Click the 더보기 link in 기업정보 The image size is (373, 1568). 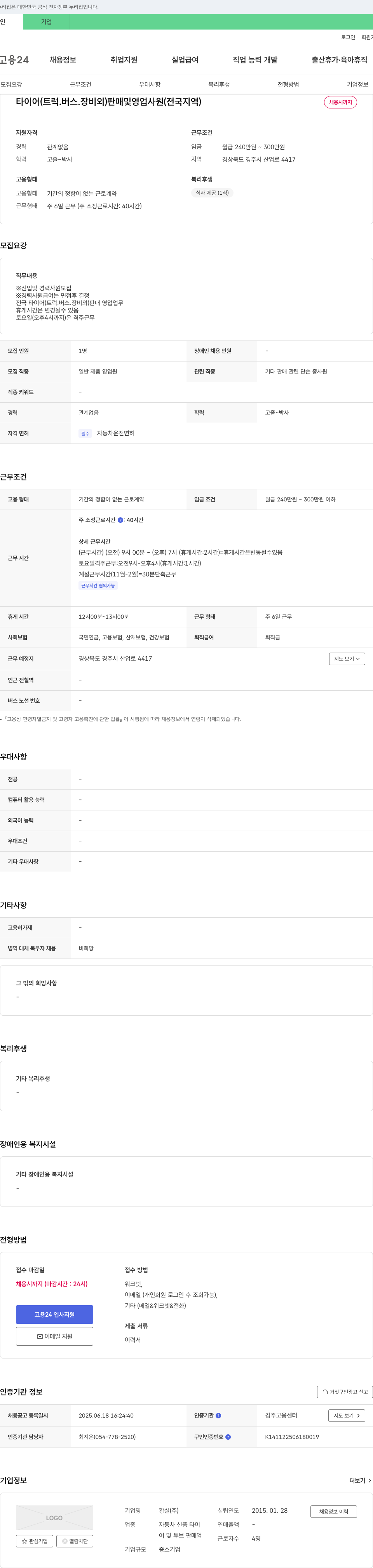360,1480
